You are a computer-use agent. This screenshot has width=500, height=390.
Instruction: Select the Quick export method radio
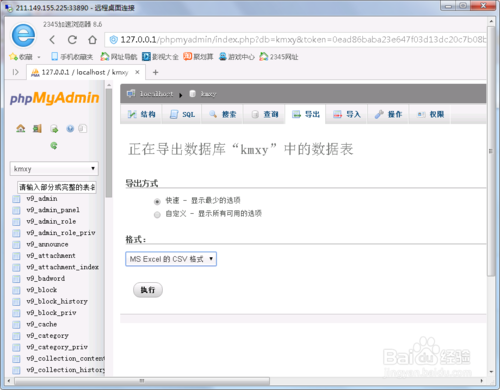157,201
